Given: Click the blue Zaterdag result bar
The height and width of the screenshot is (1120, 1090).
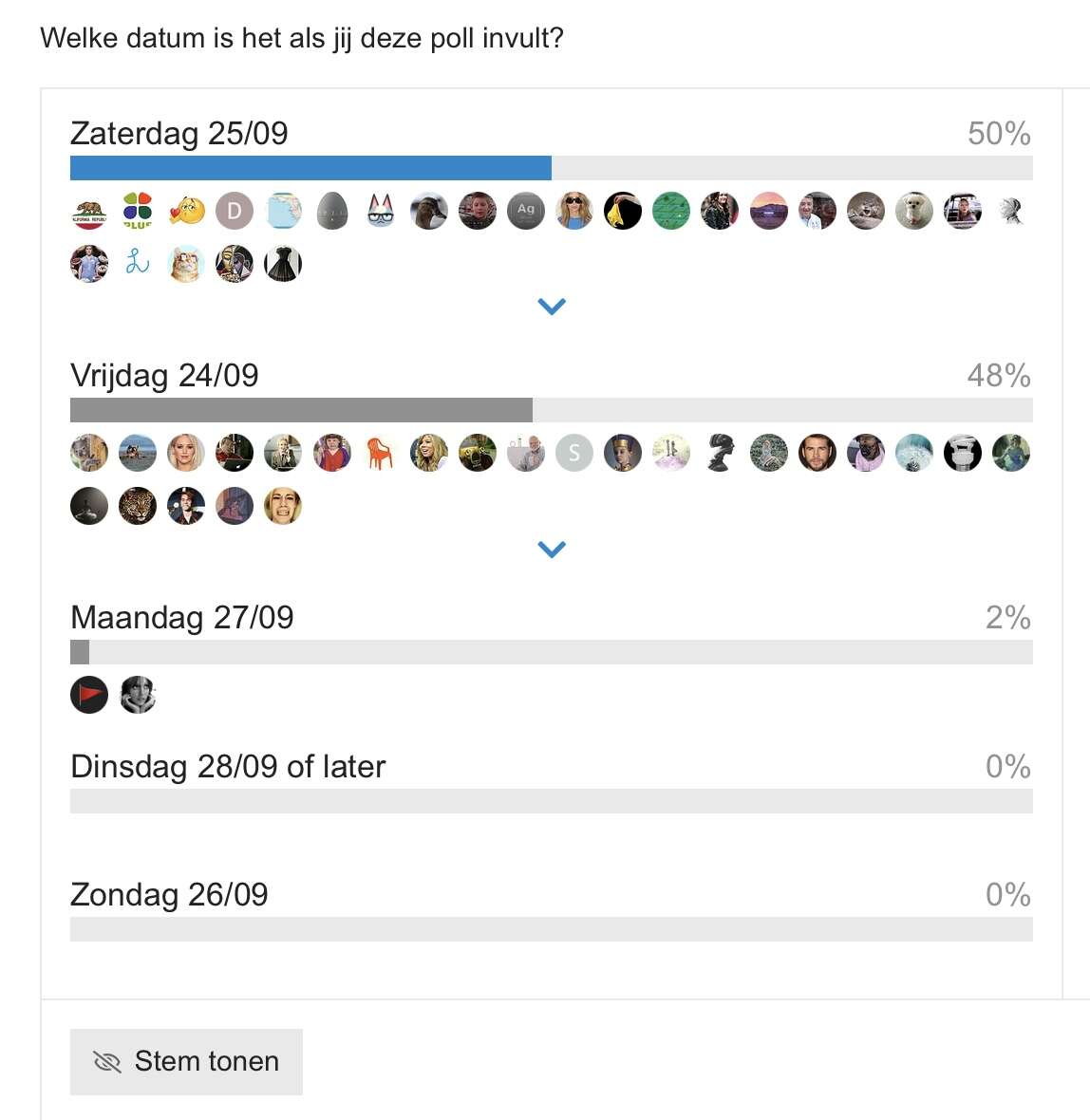Looking at the screenshot, I should [x=310, y=168].
